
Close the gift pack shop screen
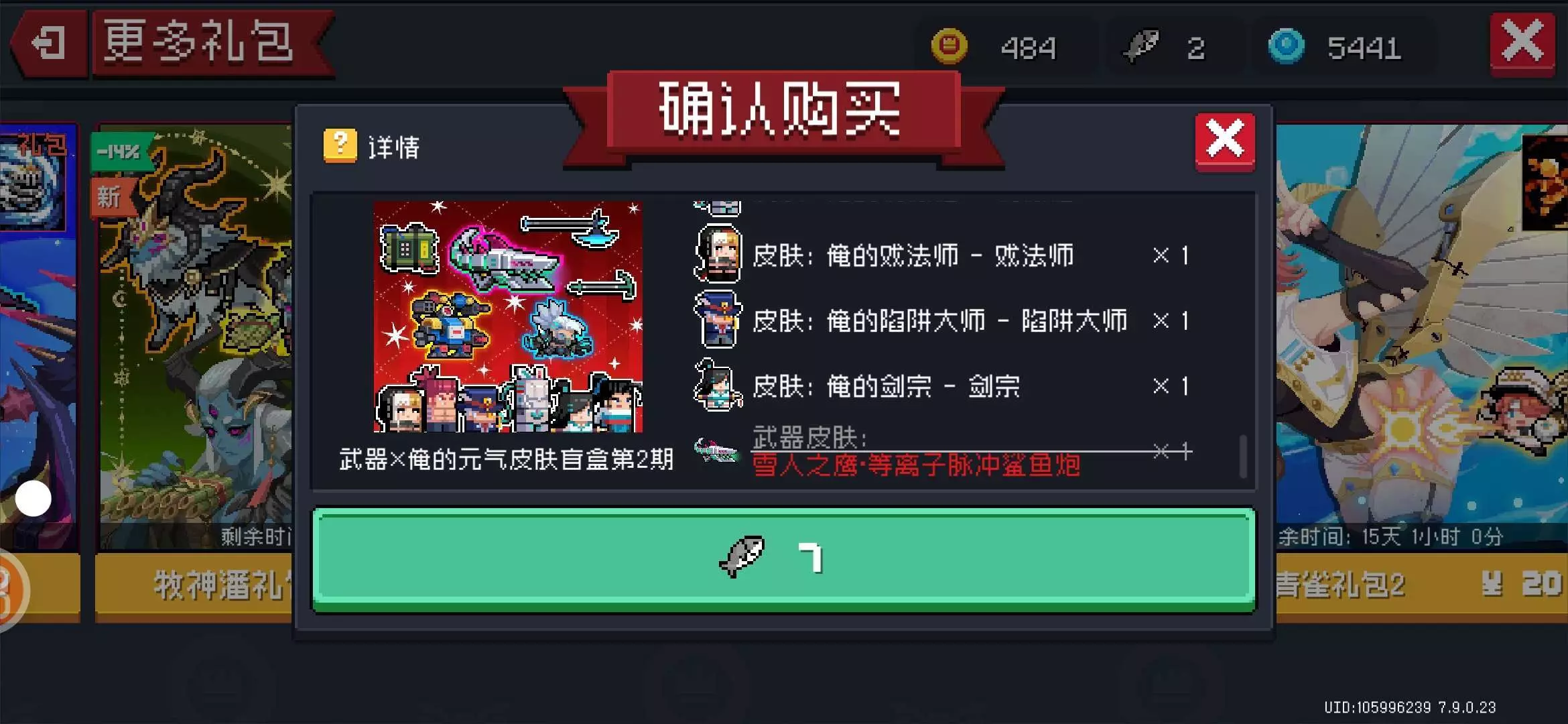[1522, 44]
